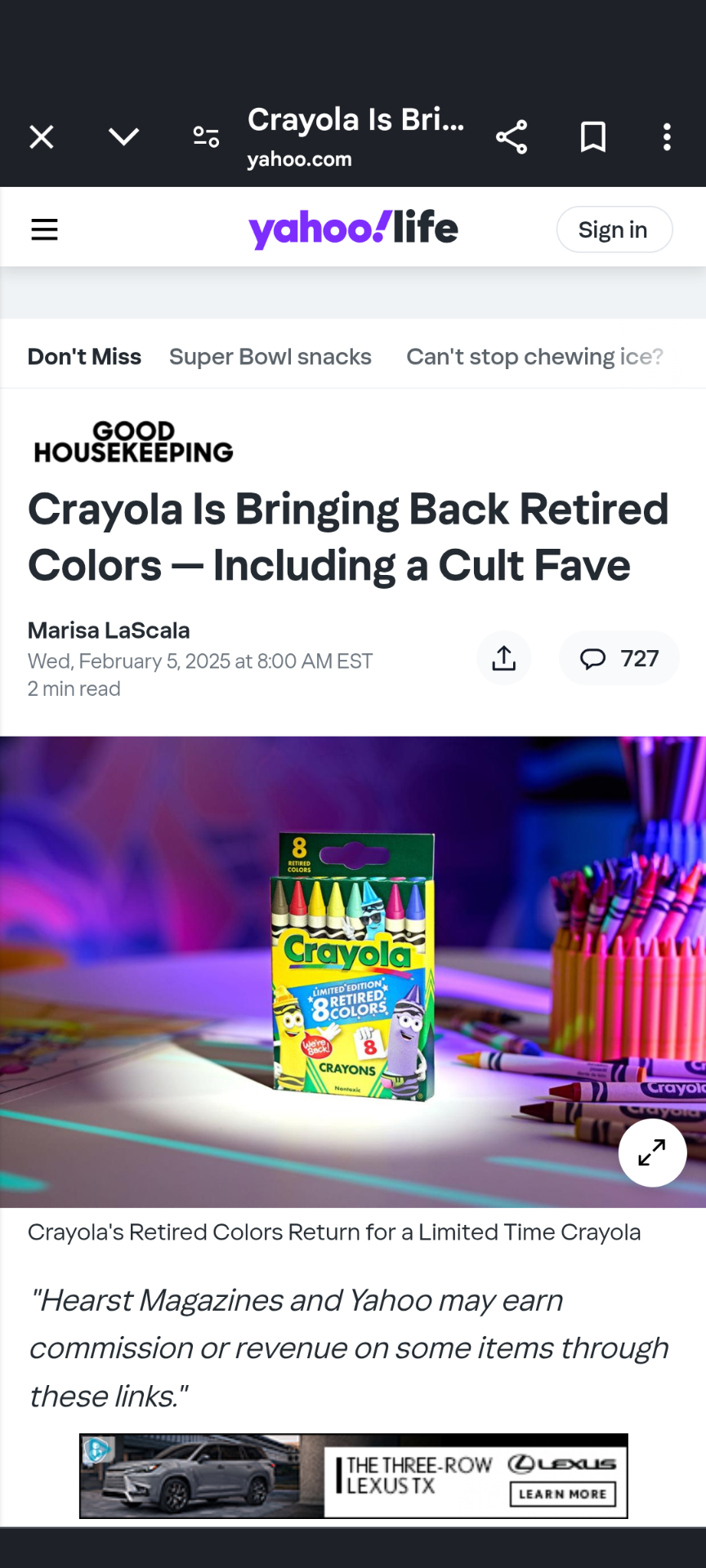The width and height of the screenshot is (706, 1568).
Task: Expand the crayon image to fullscreen
Action: 652,1152
